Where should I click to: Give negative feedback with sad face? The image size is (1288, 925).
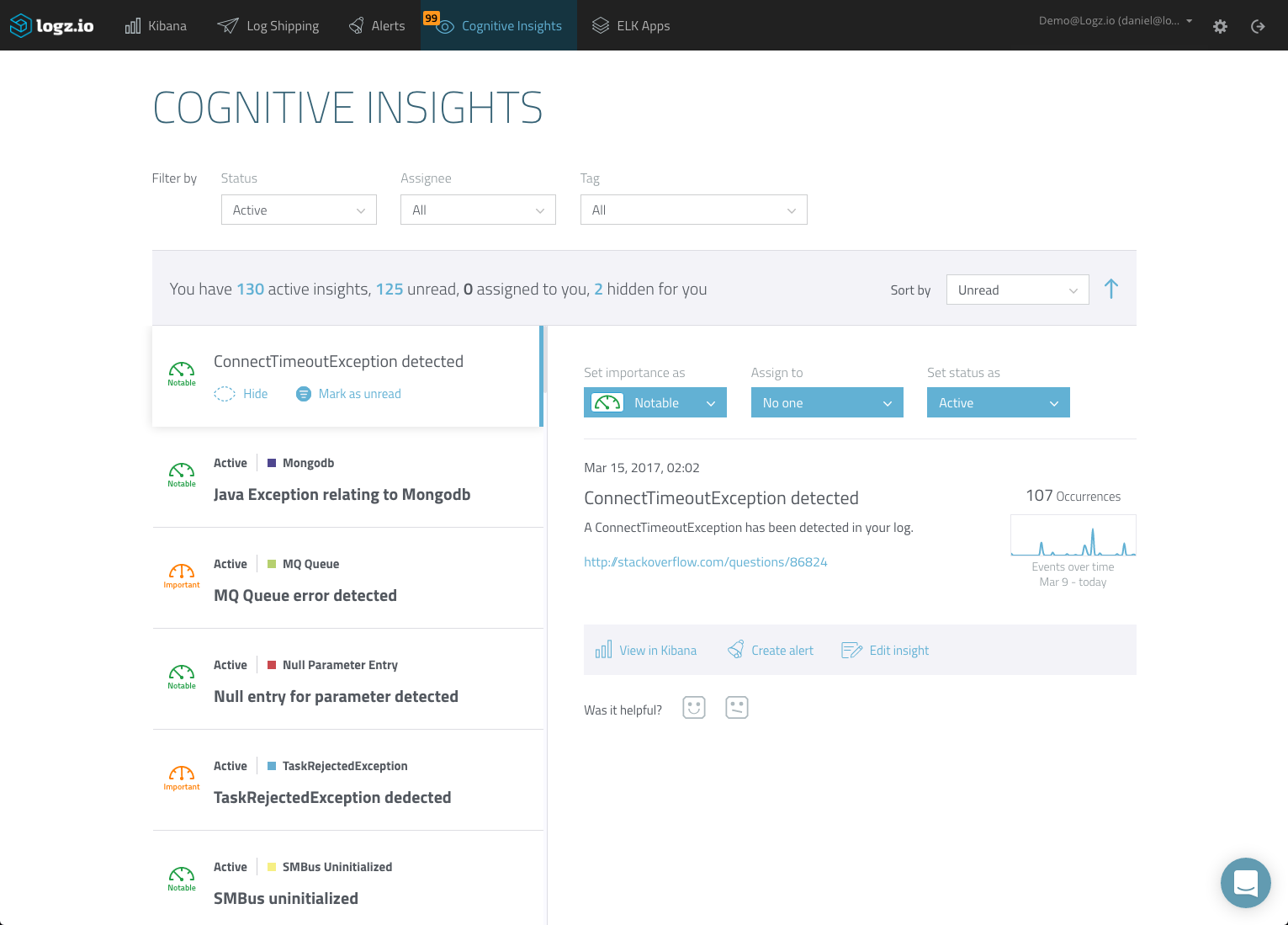point(736,707)
